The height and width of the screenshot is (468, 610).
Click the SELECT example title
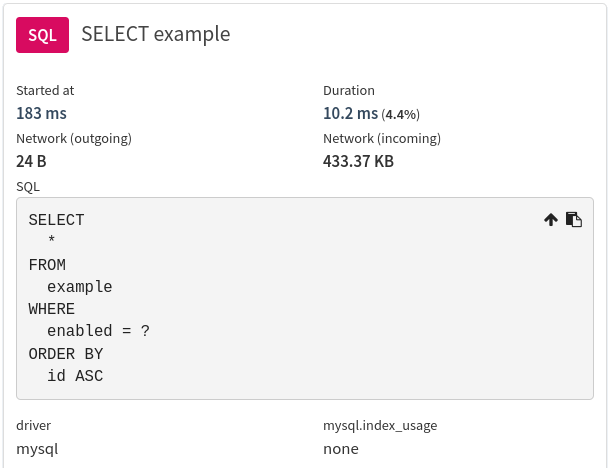pos(156,34)
